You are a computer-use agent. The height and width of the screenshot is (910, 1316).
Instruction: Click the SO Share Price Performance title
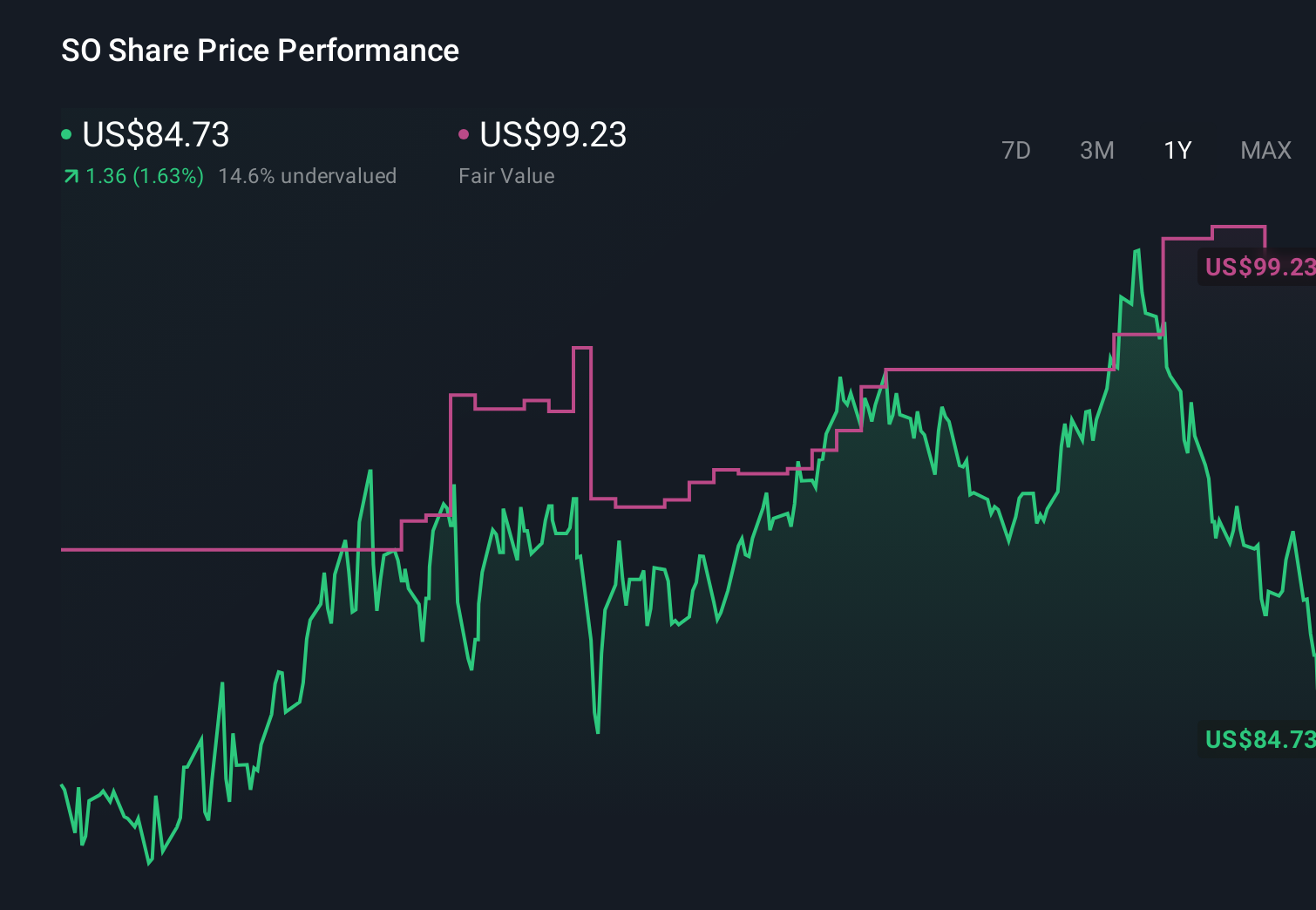point(259,51)
